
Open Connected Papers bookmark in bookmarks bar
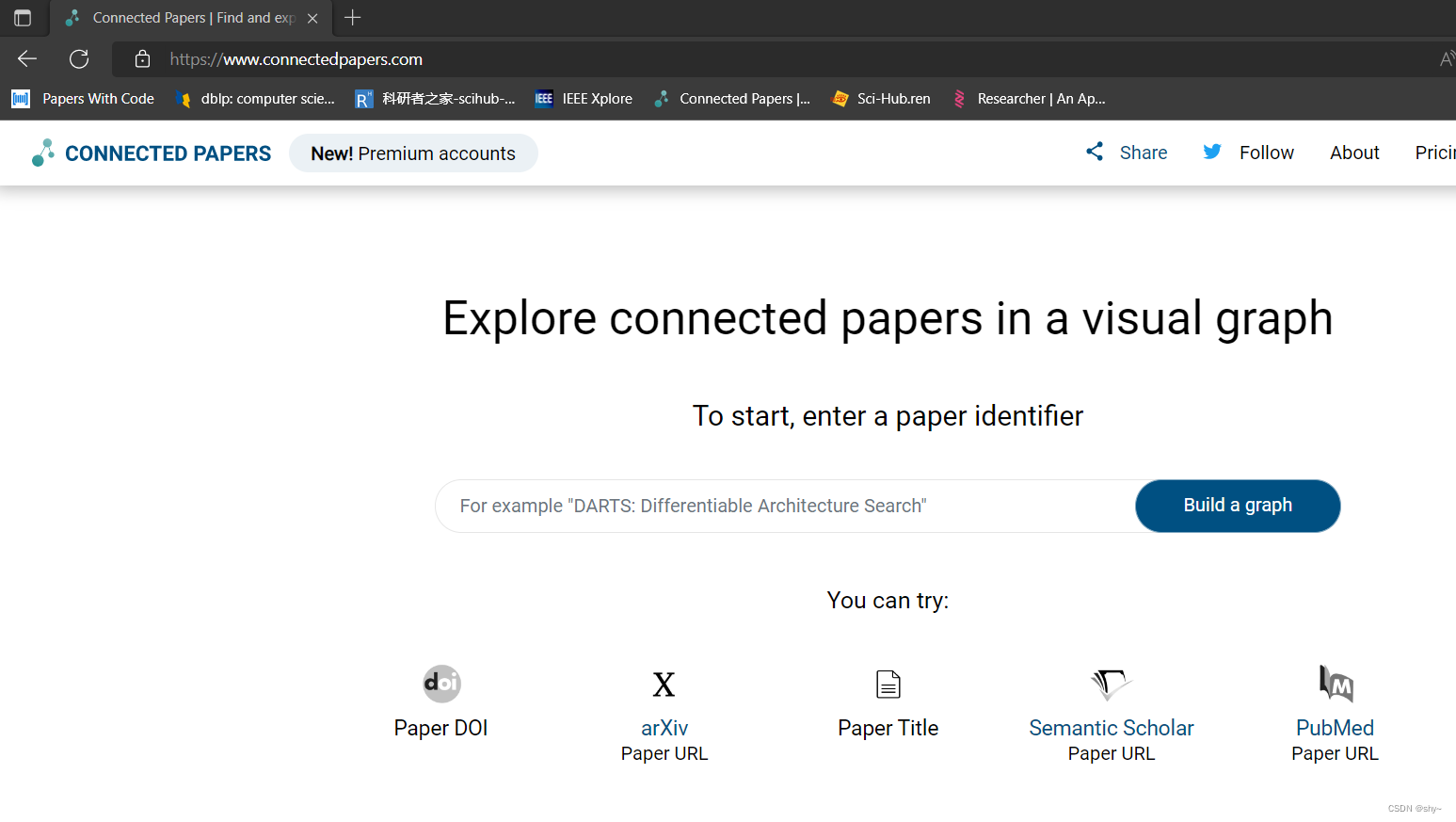click(731, 99)
